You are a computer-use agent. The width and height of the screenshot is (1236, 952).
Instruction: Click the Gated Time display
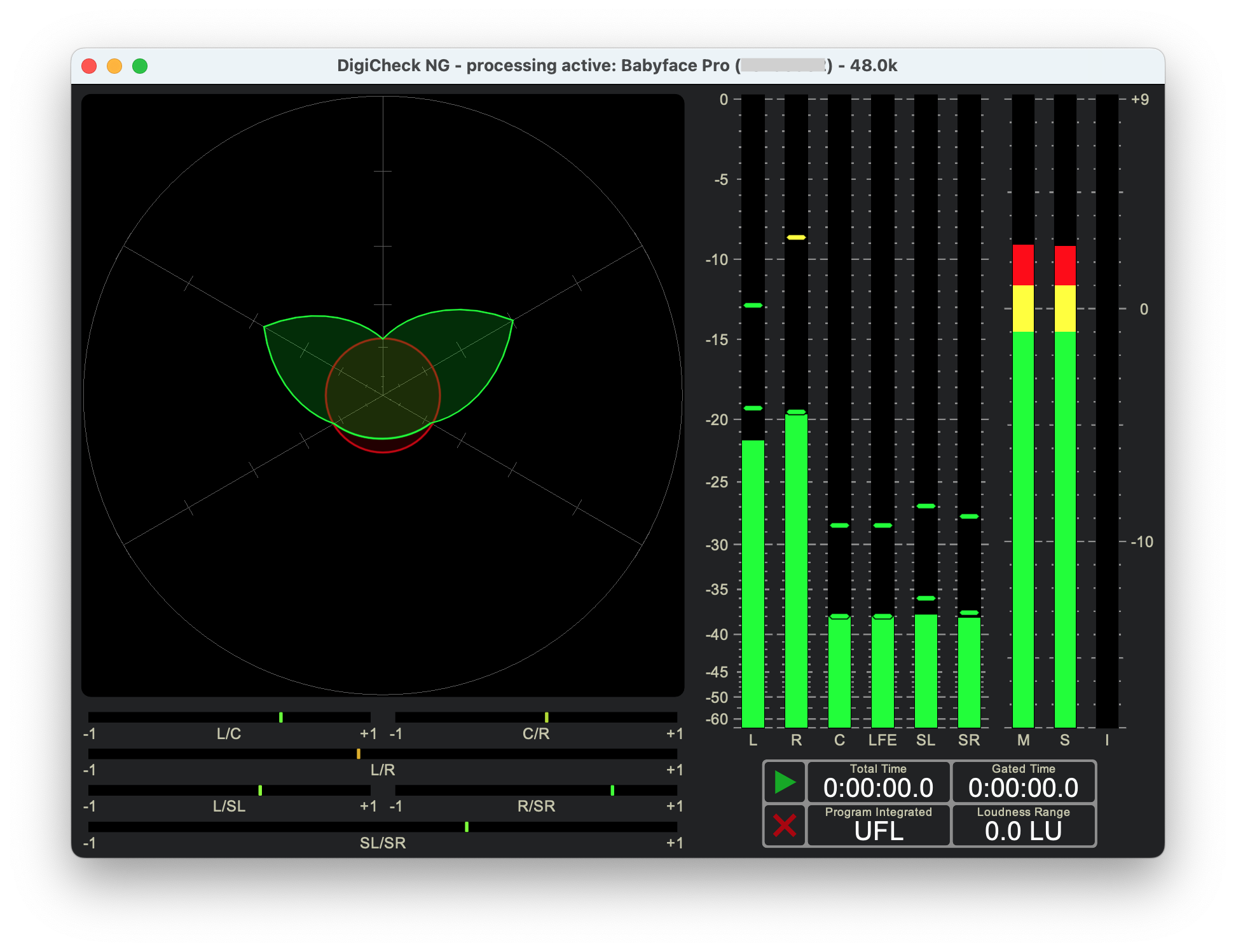1023,782
